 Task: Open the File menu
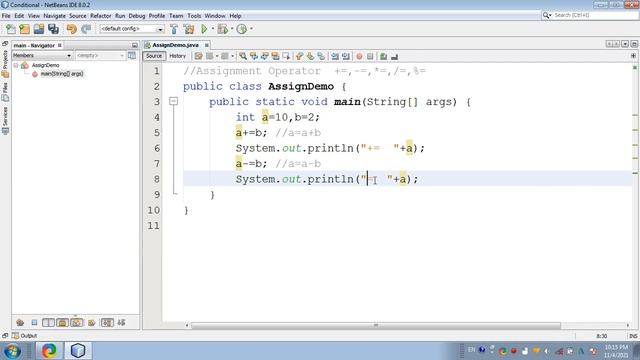click(6, 16)
